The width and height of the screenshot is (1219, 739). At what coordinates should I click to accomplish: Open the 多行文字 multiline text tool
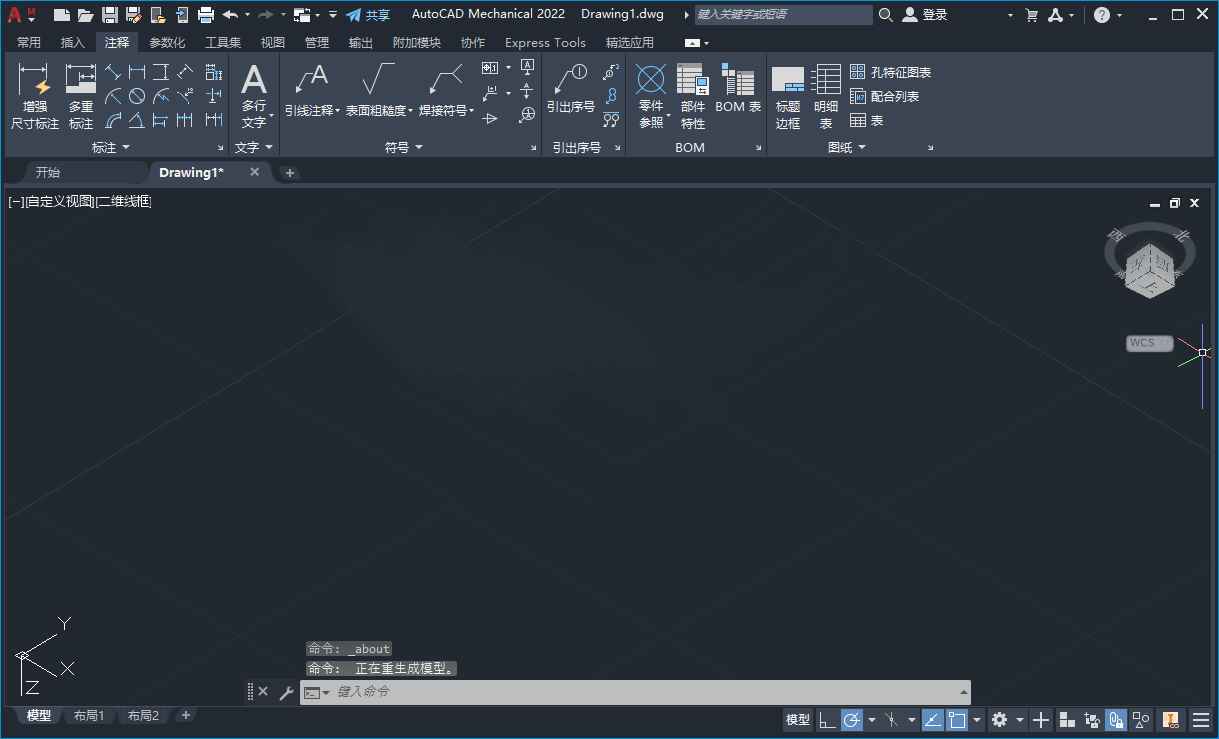(254, 97)
